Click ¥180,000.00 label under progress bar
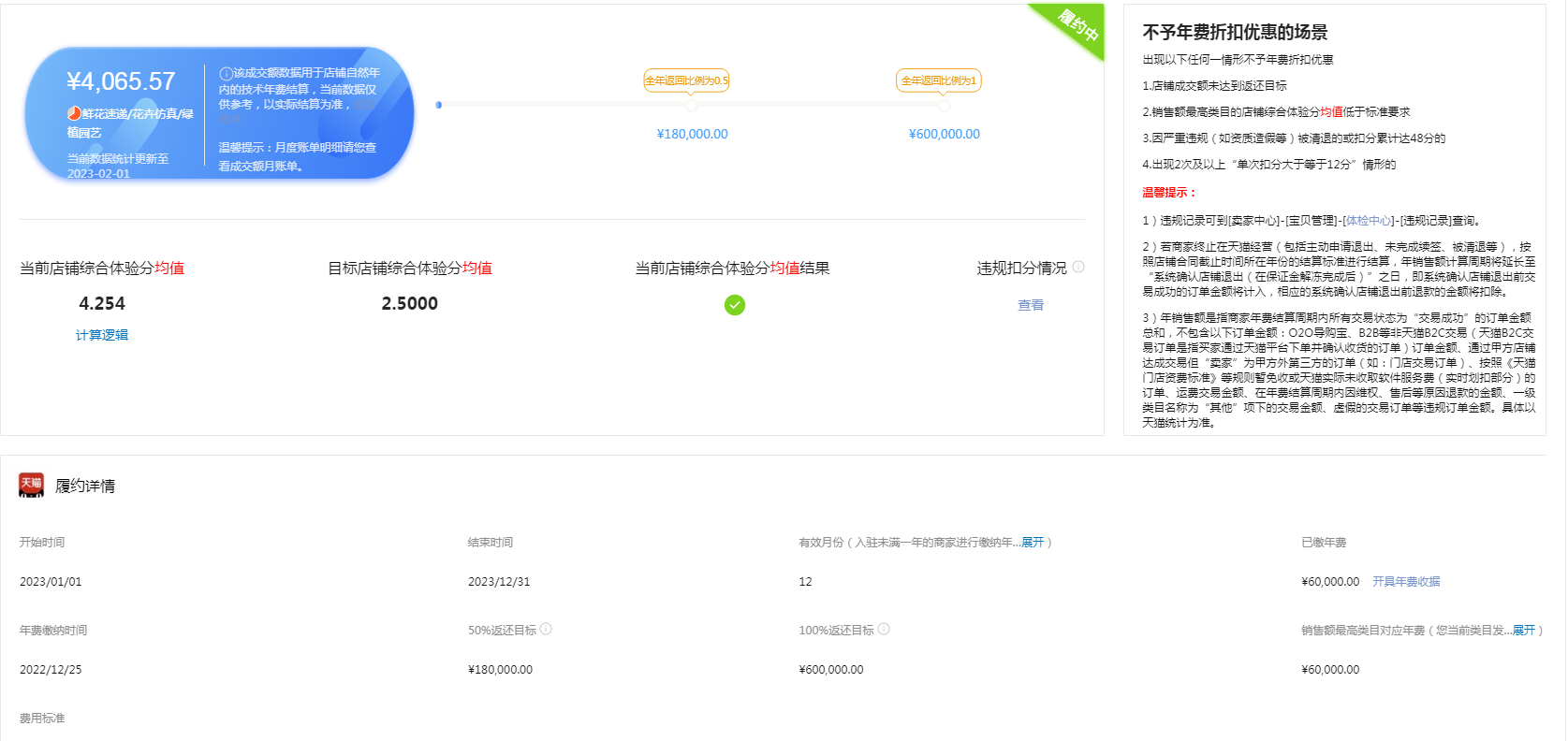Image resolution: width=1568 pixels, height=741 pixels. click(x=693, y=134)
